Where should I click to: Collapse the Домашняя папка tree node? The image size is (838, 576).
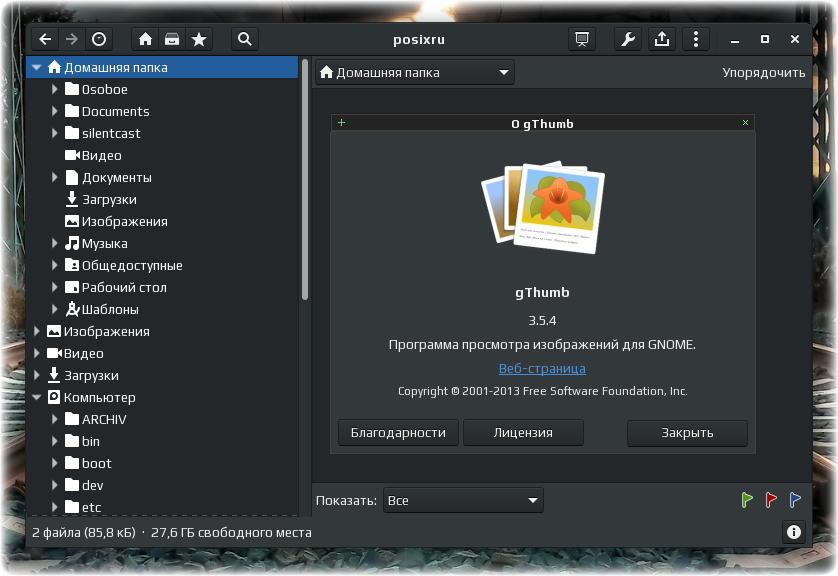[x=37, y=67]
